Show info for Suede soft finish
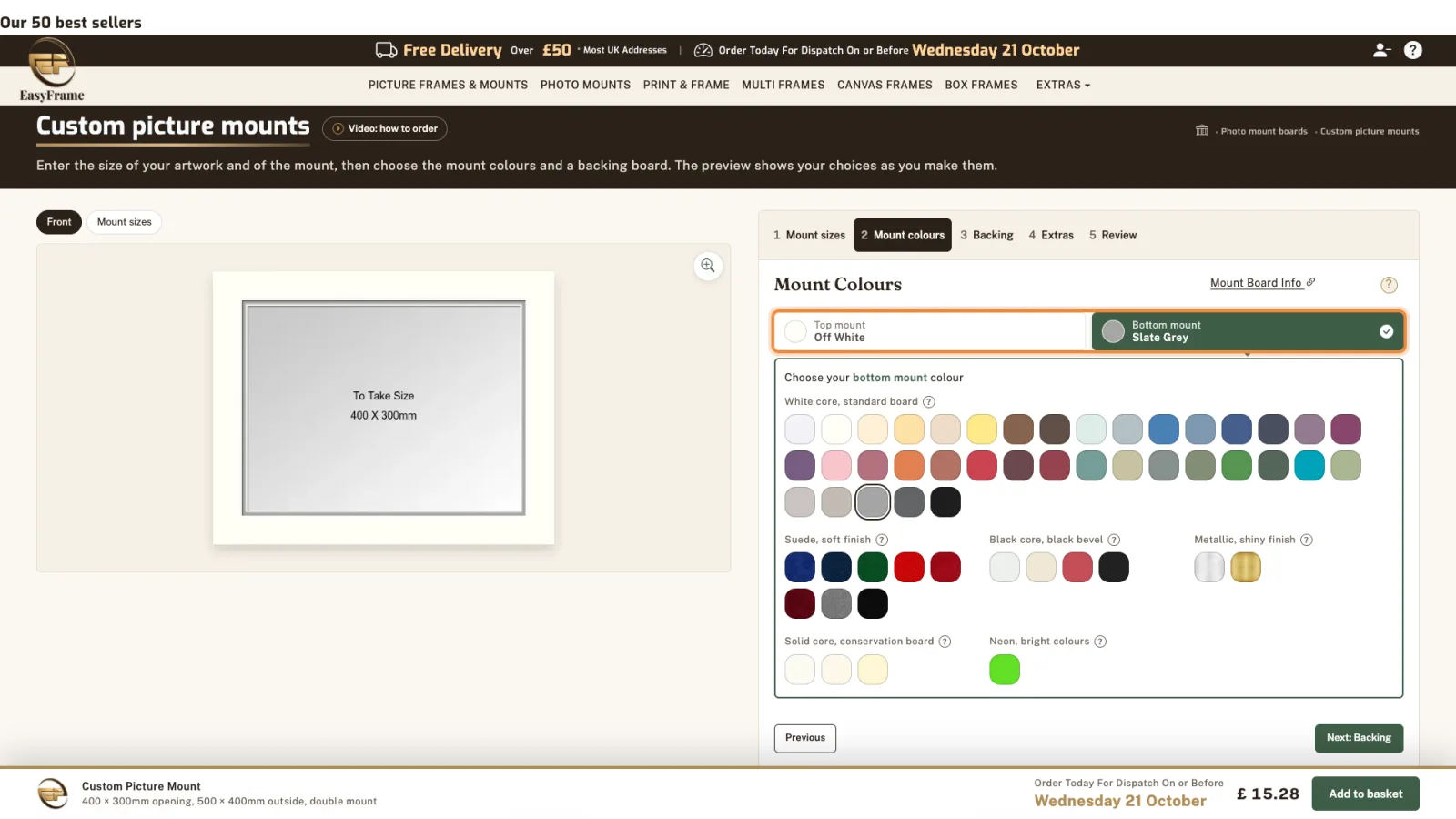Image resolution: width=1456 pixels, height=819 pixels. click(882, 540)
